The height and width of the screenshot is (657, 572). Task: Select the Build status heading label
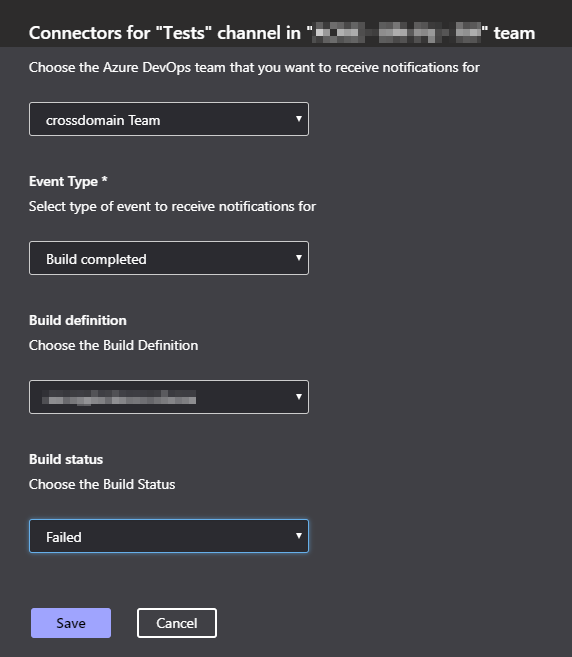pyautogui.click(x=66, y=460)
